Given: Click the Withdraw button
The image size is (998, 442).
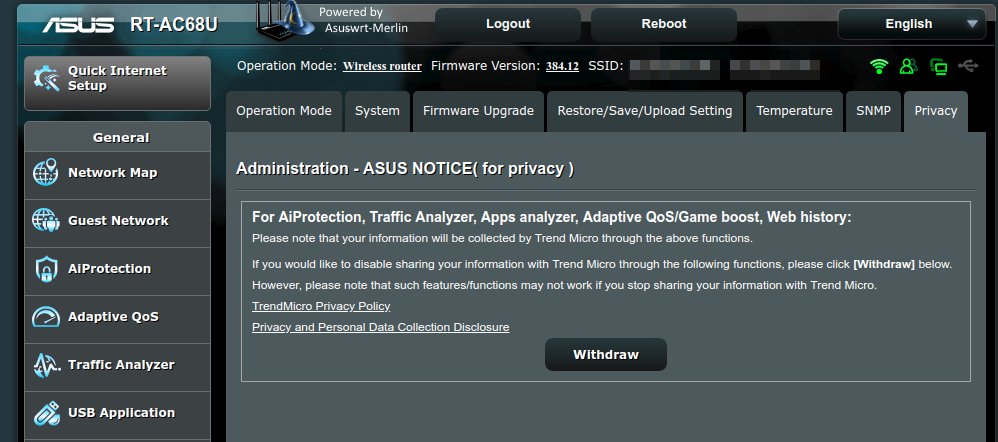Looking at the screenshot, I should click(x=606, y=355).
